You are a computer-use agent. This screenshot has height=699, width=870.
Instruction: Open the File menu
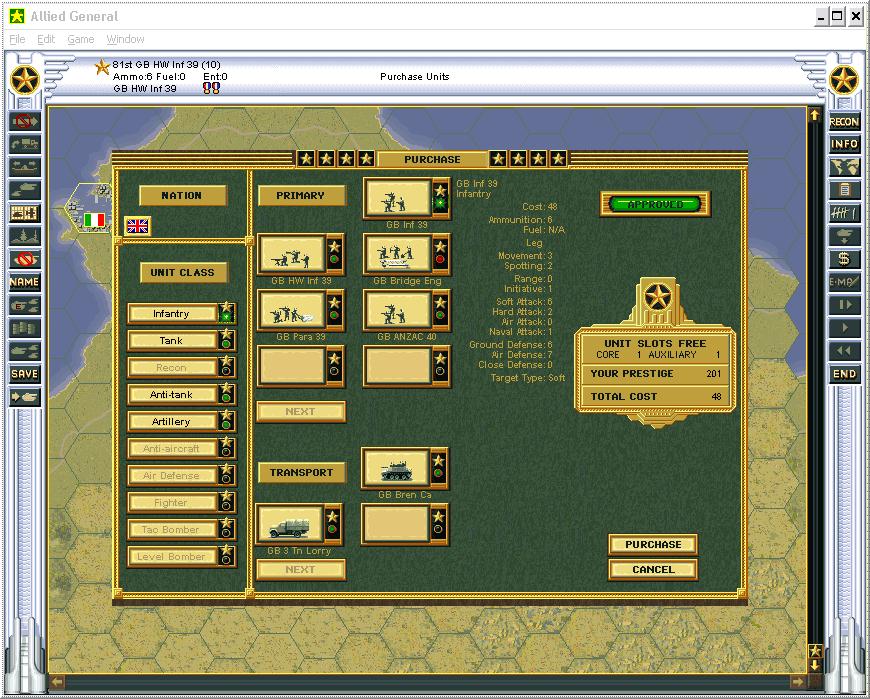point(17,39)
